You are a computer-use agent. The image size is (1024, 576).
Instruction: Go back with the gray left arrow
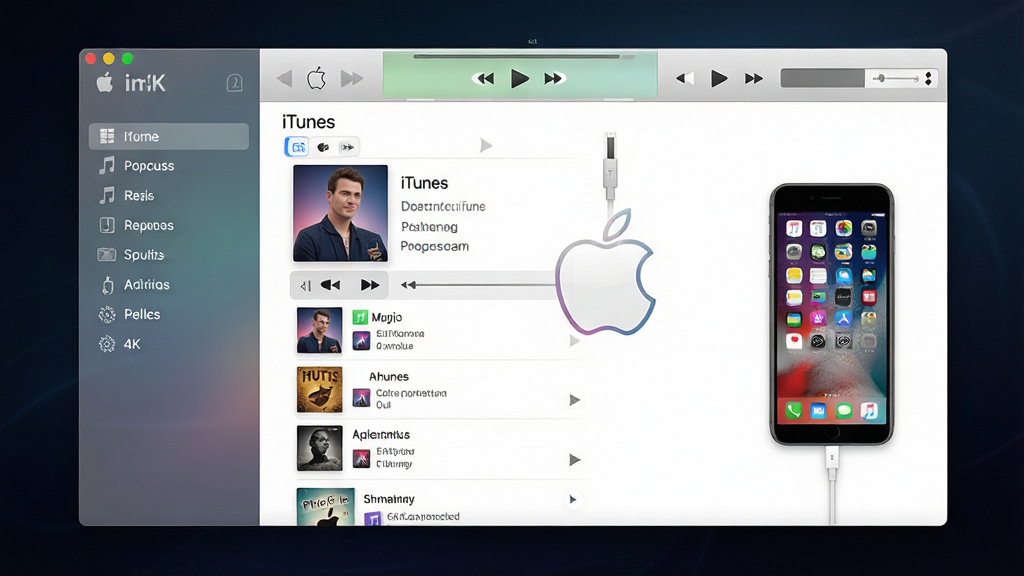pyautogui.click(x=284, y=79)
